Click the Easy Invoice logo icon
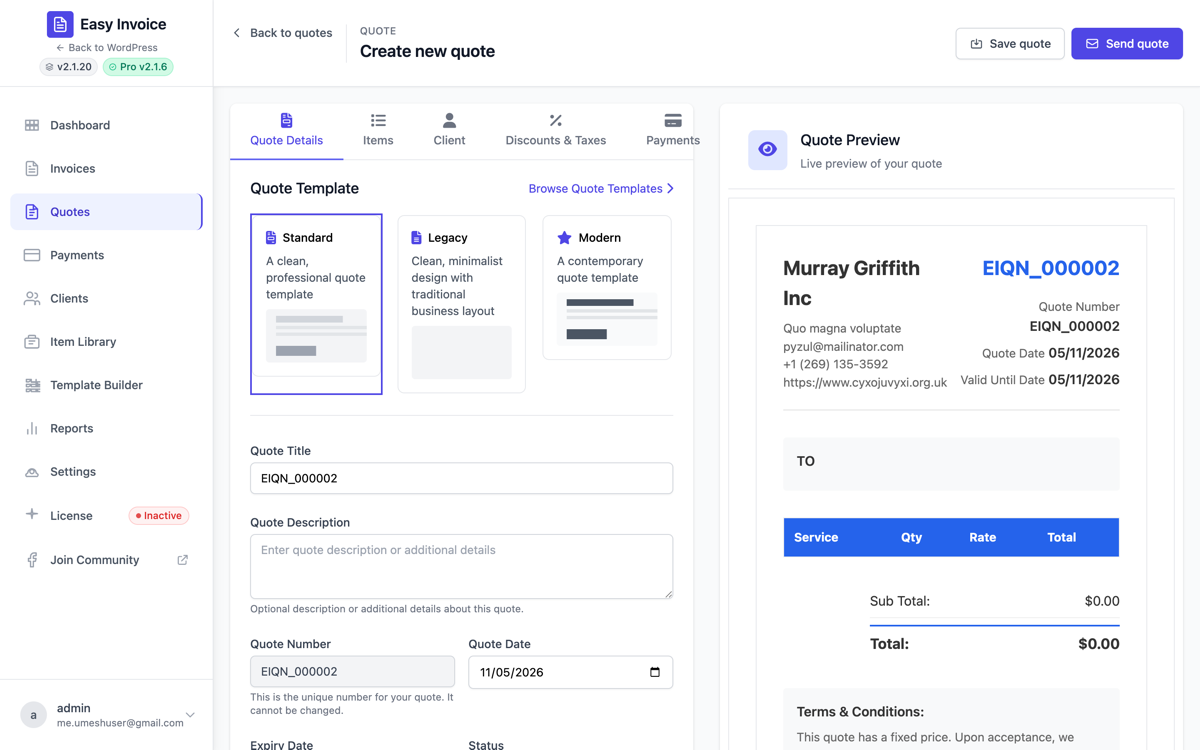 pyautogui.click(x=60, y=24)
